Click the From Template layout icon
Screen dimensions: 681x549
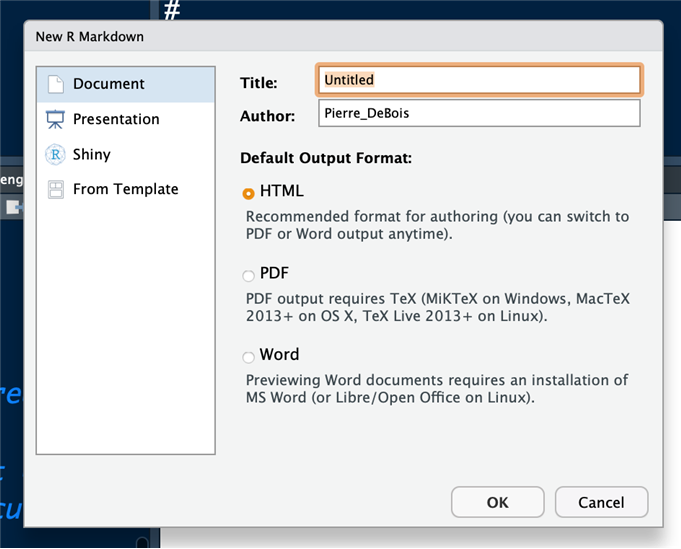point(55,189)
